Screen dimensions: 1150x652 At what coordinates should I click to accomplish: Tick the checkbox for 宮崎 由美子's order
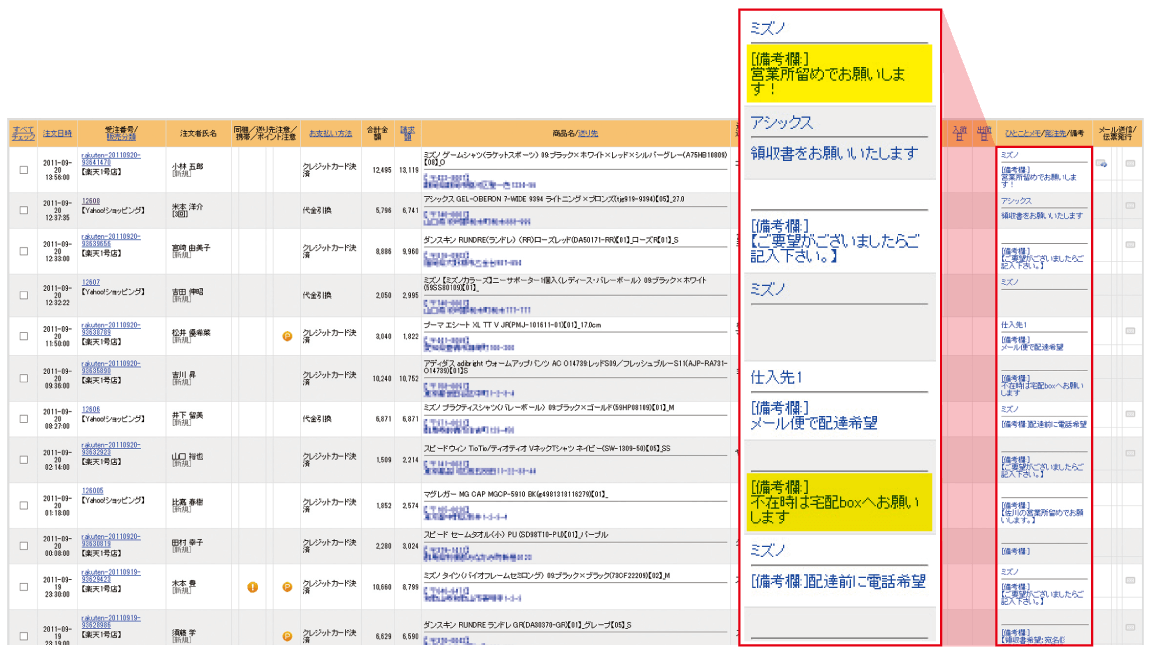click(x=23, y=251)
